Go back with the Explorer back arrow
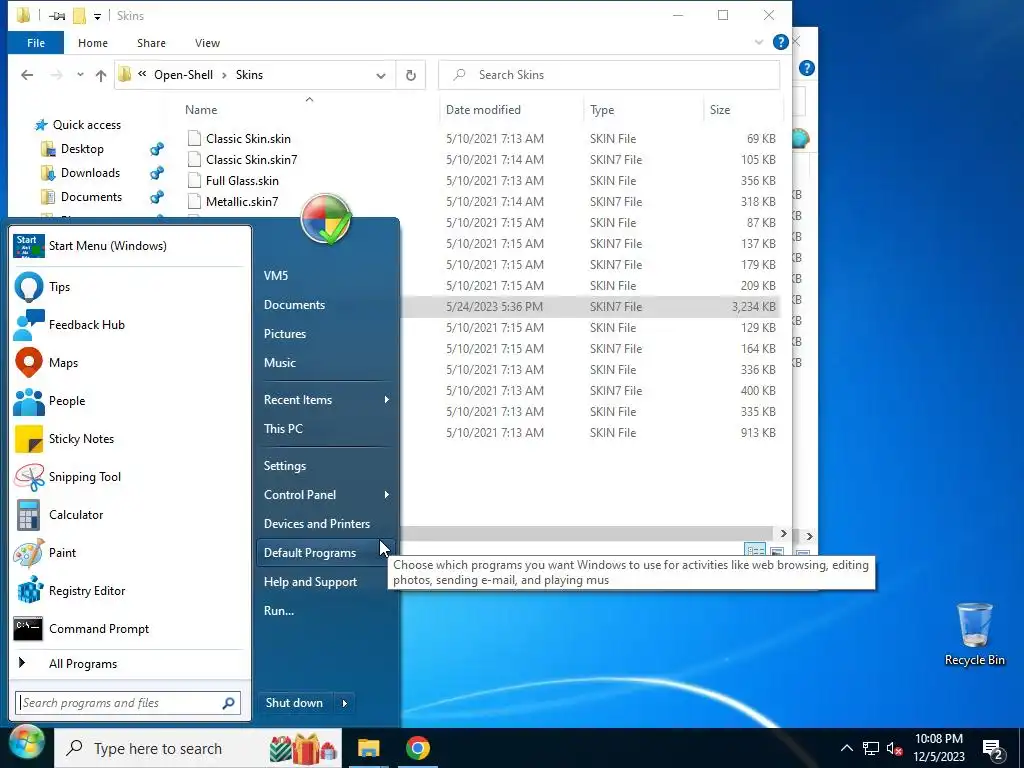Screen dimensions: 1024x768 (x=27, y=75)
